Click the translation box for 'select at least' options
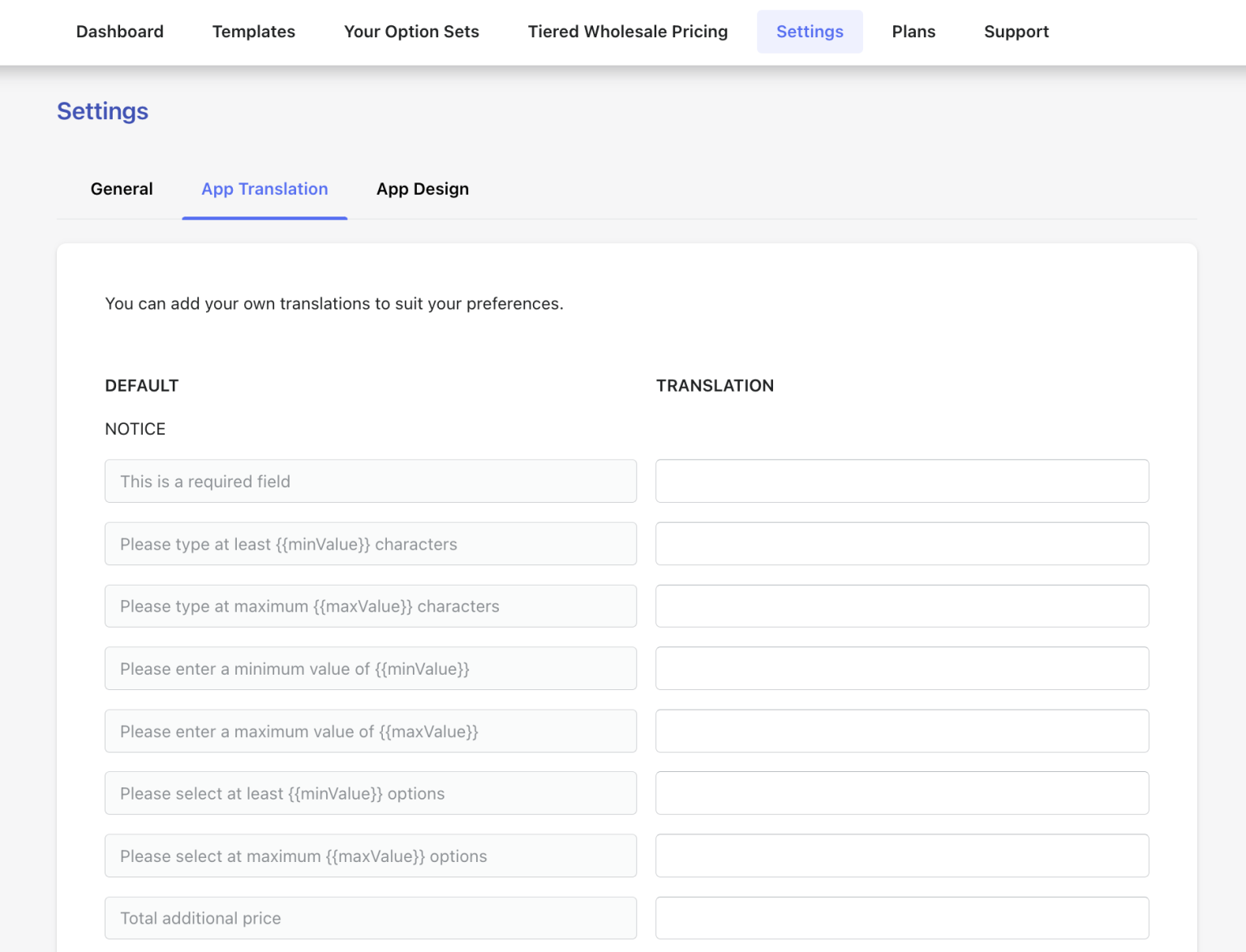The height and width of the screenshot is (952, 1246). pyautogui.click(x=902, y=793)
